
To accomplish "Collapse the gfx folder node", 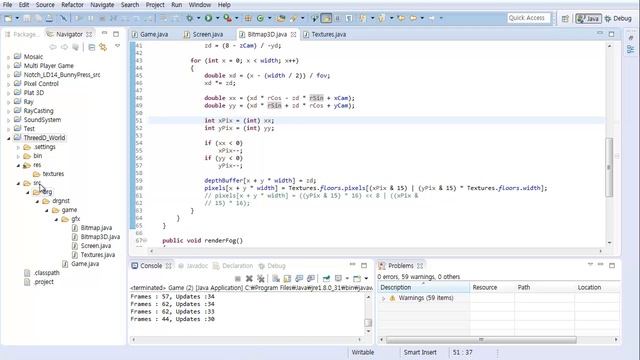I will (56, 219).
